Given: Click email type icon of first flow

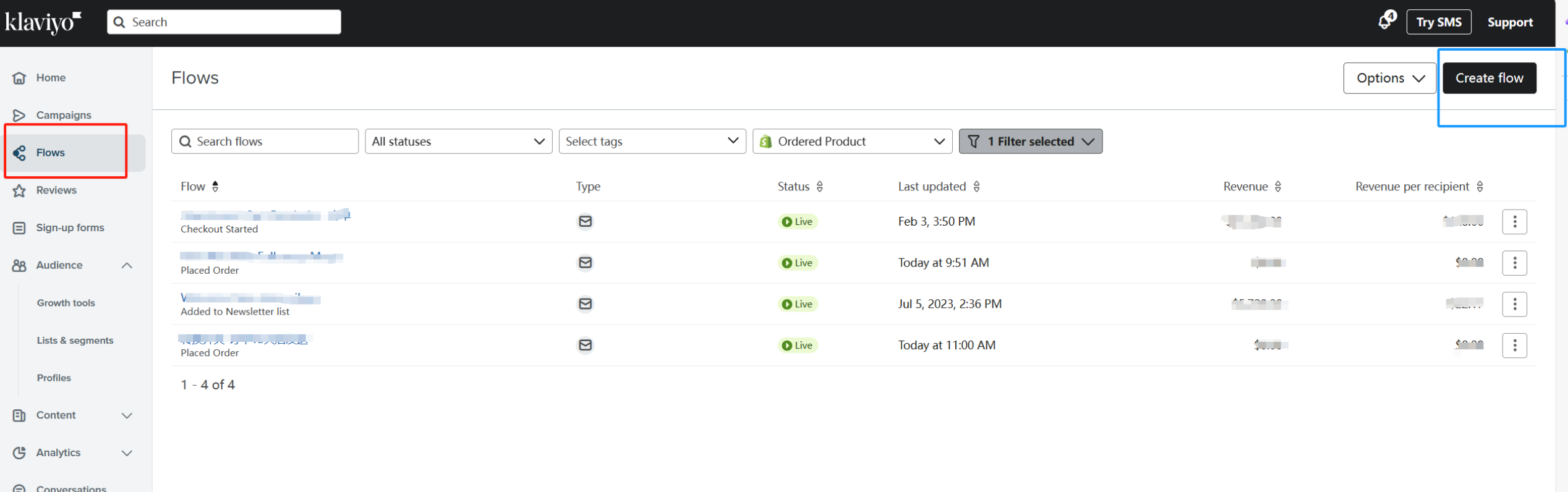Looking at the screenshot, I should [585, 221].
